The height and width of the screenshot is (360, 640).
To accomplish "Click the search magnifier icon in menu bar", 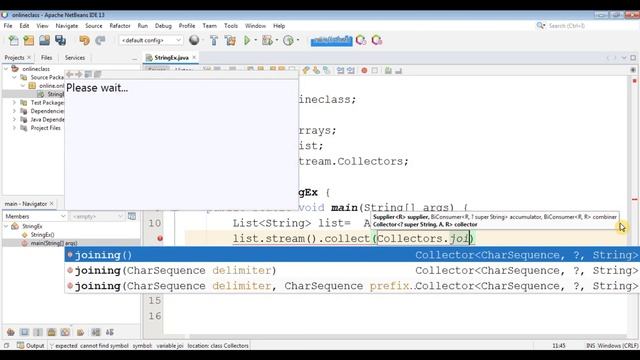I will 540,26.
